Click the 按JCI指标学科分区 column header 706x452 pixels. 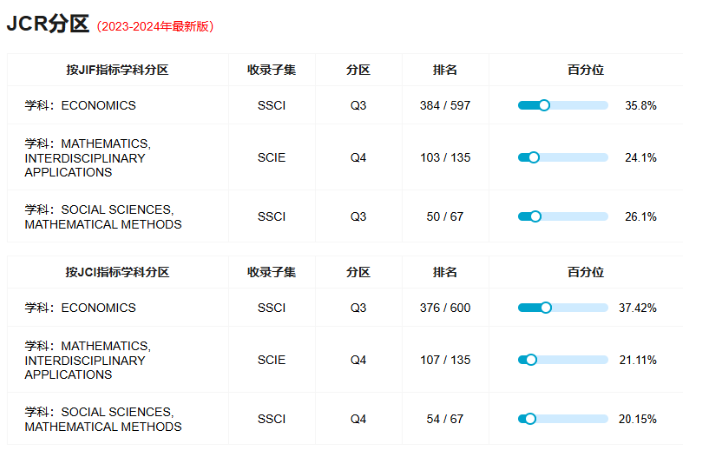click(x=118, y=272)
